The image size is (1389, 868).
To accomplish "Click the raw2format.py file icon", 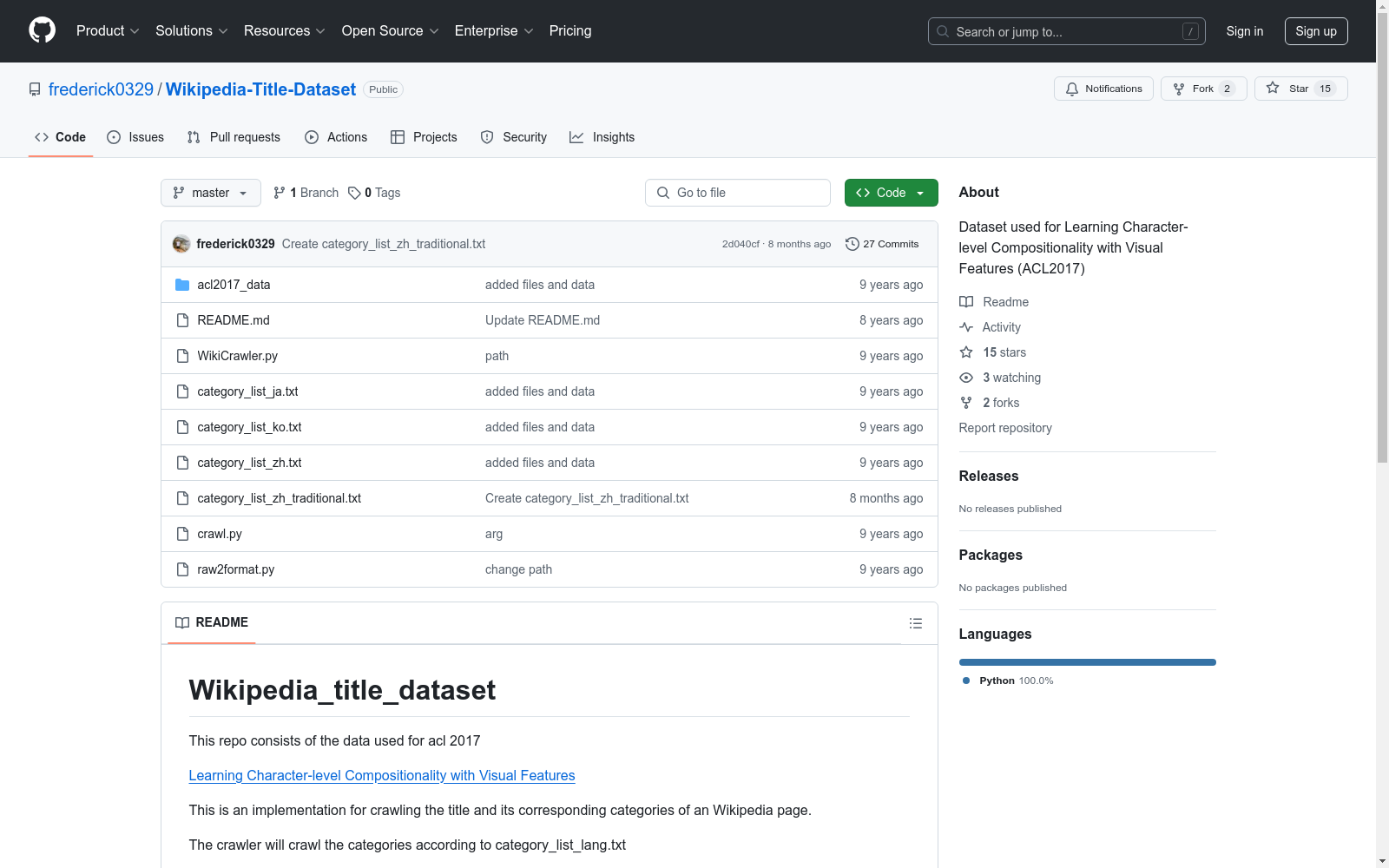I will tap(182, 569).
